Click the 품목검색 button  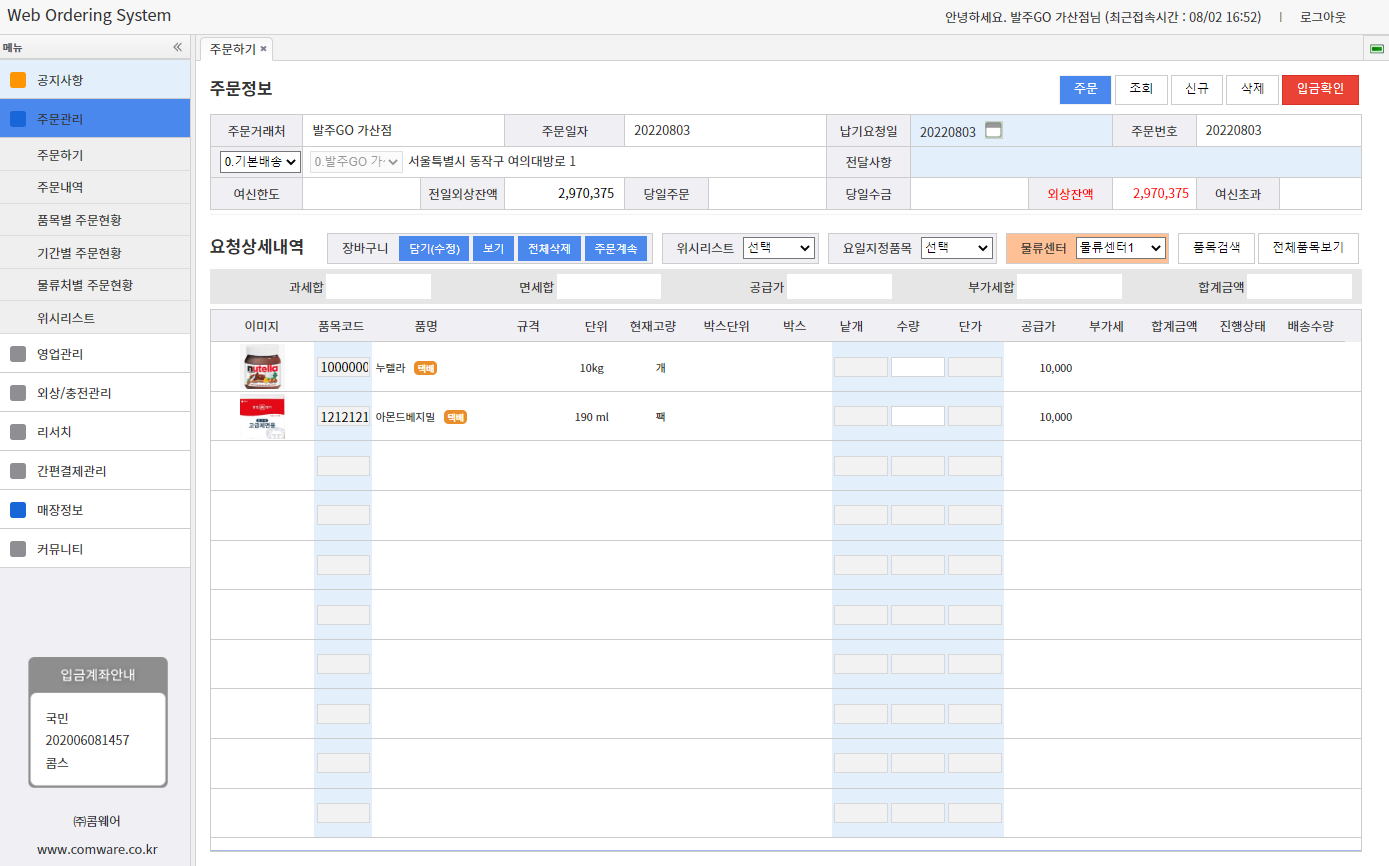(1216, 248)
